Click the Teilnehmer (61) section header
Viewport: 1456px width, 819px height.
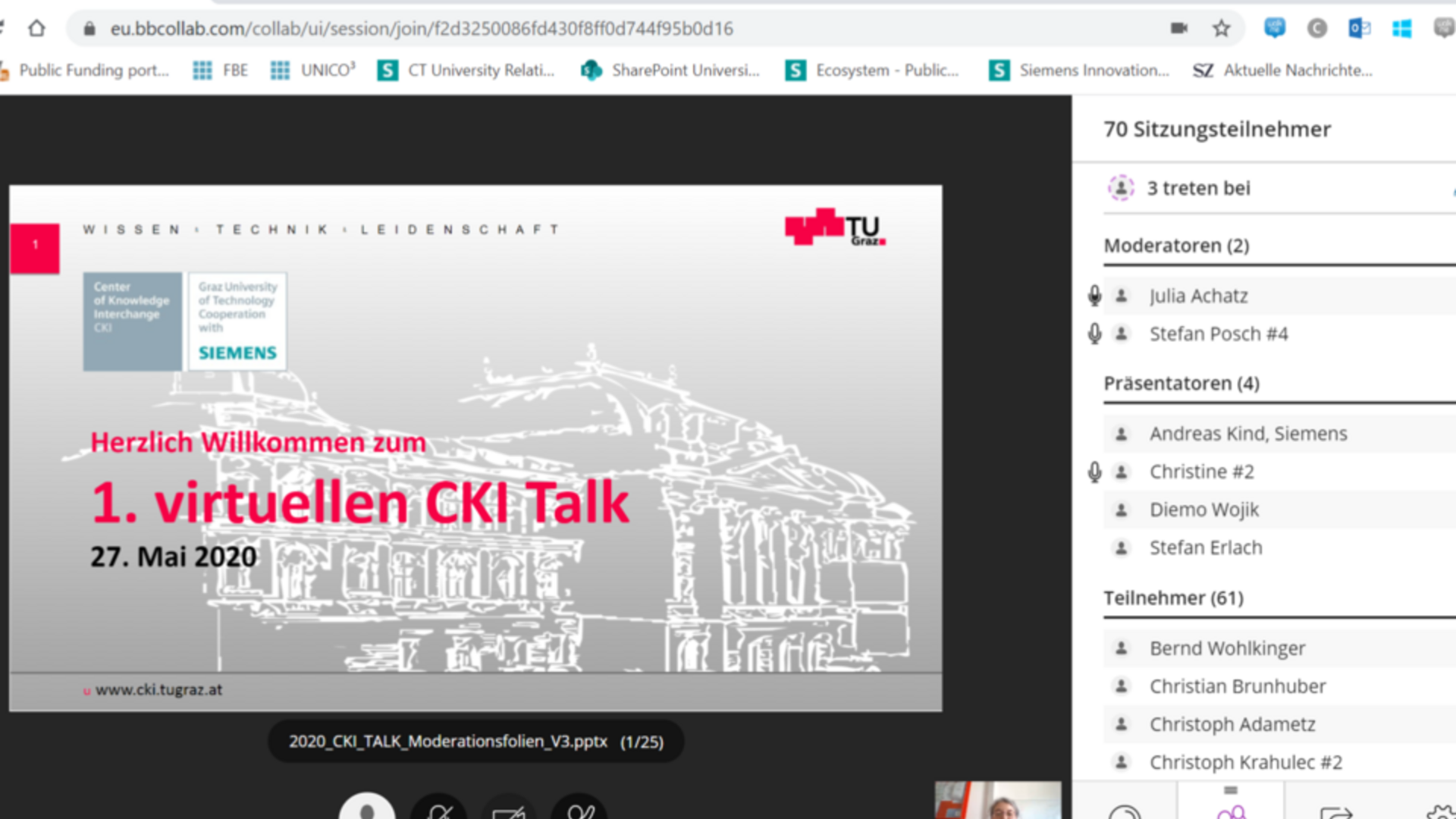pyautogui.click(x=1173, y=598)
